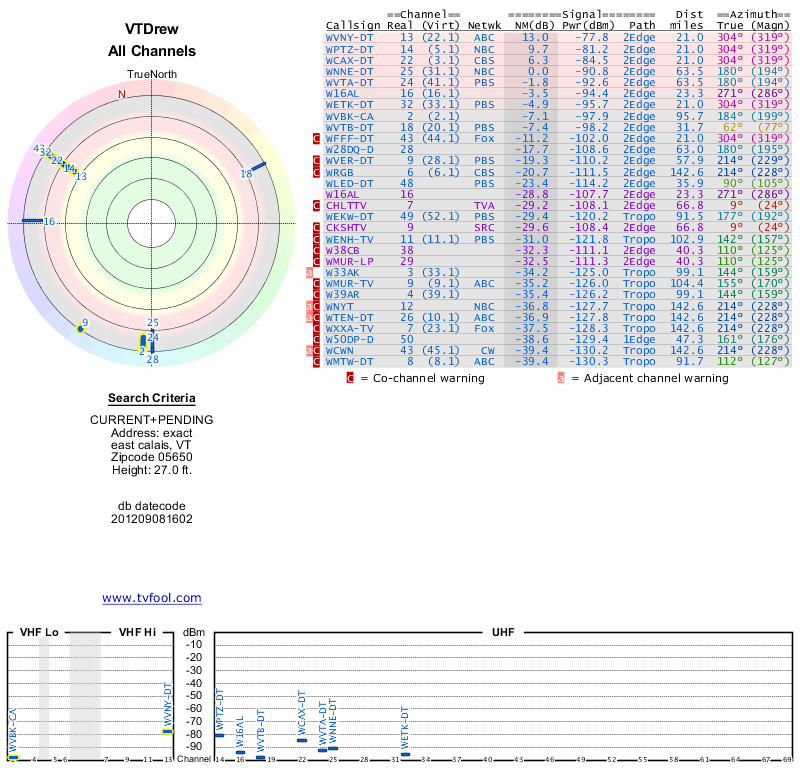Click the co-channel warning icon beside WFFF-DT
The height and width of the screenshot is (768, 800).
[x=316, y=137]
